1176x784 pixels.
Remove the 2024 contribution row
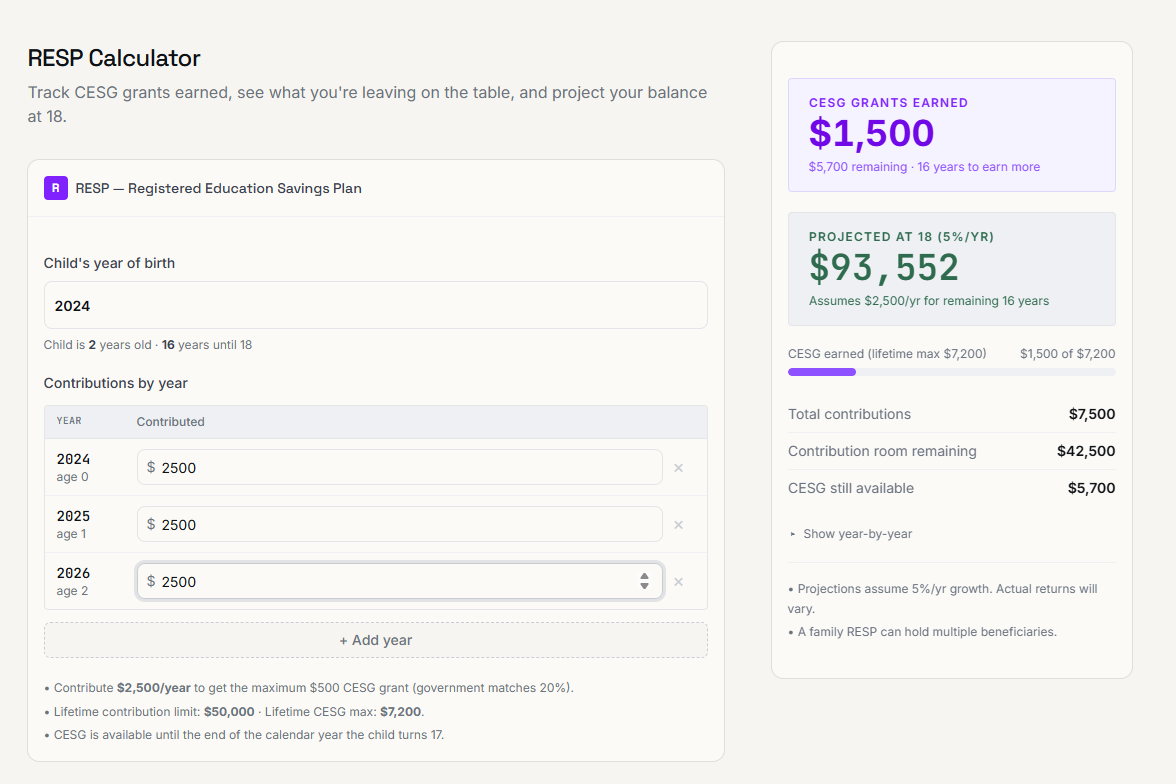click(678, 468)
